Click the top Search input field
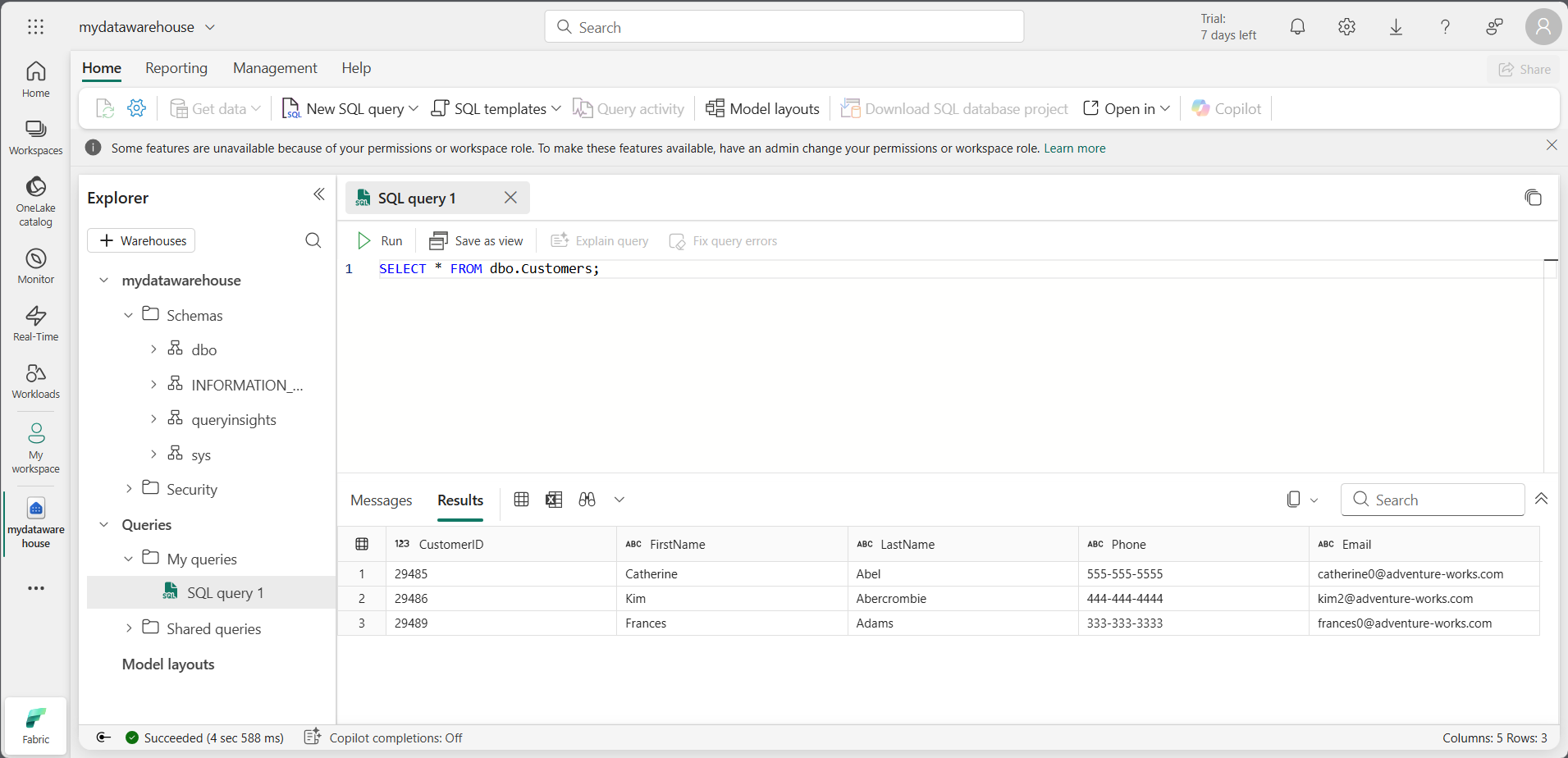The height and width of the screenshot is (758, 1568). click(x=784, y=27)
